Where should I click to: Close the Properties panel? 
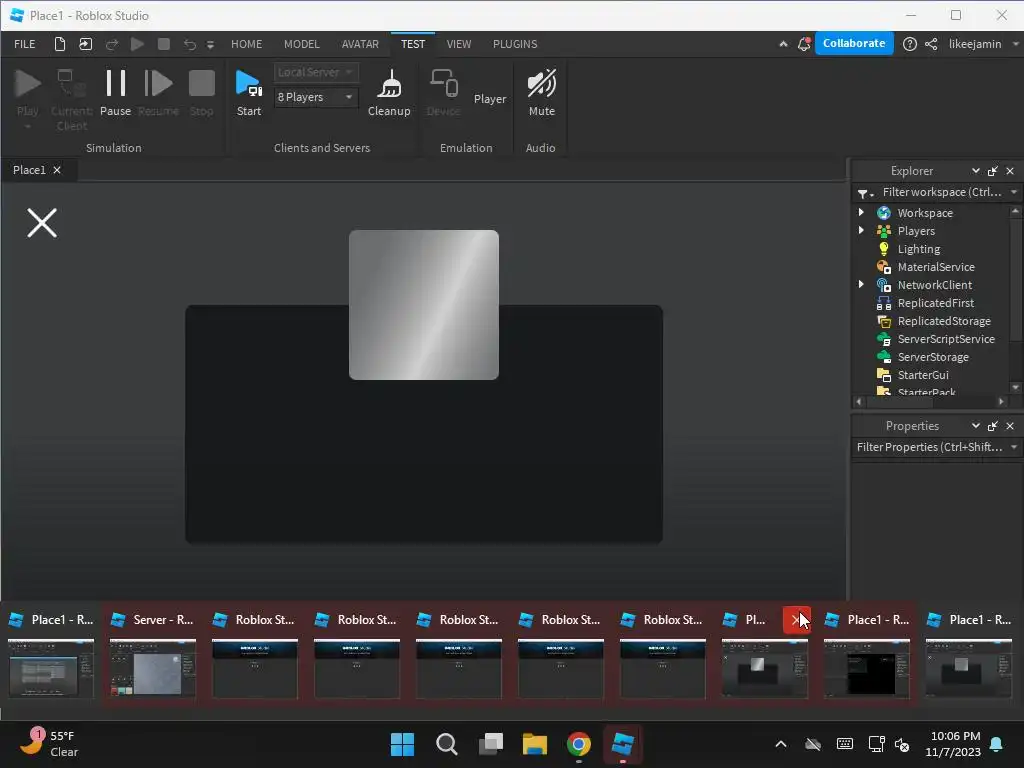coord(1010,425)
